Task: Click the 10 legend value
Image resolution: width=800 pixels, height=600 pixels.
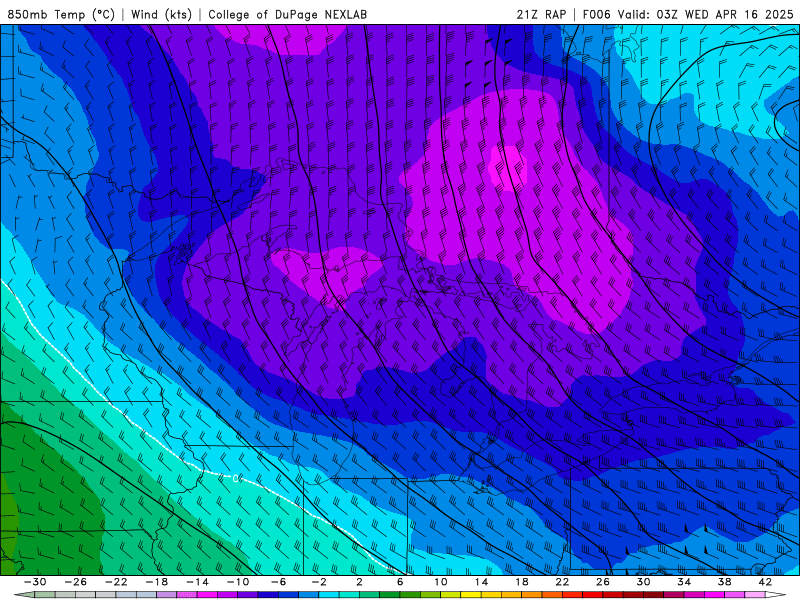Action: coord(440,582)
